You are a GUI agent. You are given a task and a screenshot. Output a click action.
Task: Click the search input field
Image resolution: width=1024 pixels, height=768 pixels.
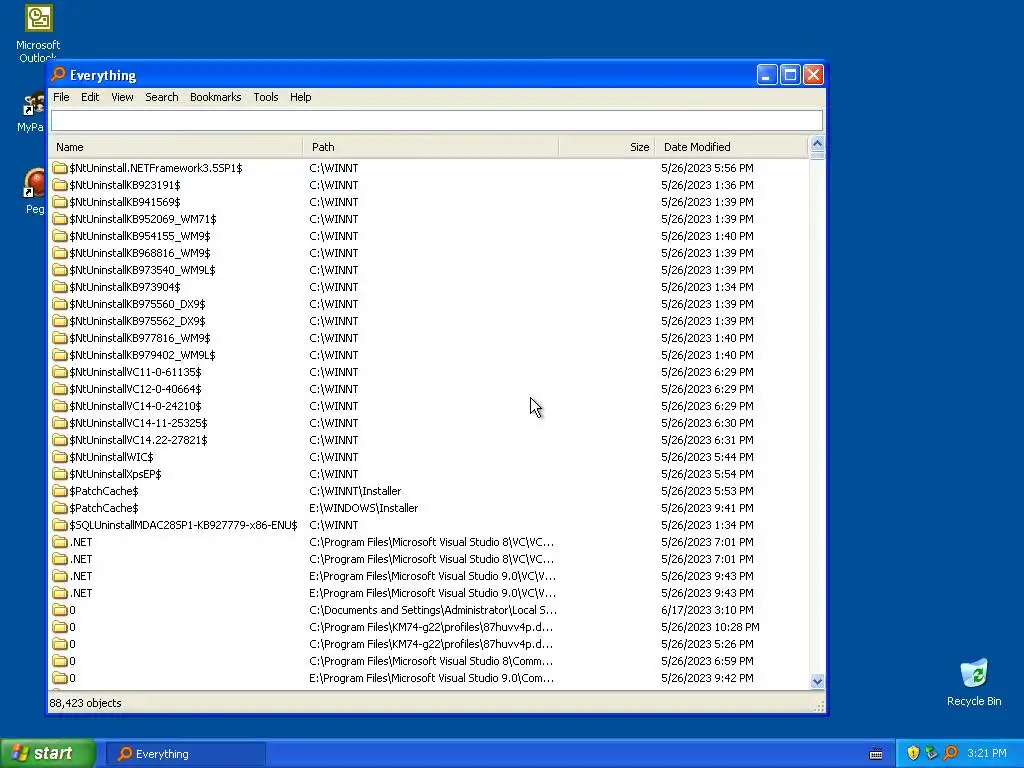pos(437,120)
